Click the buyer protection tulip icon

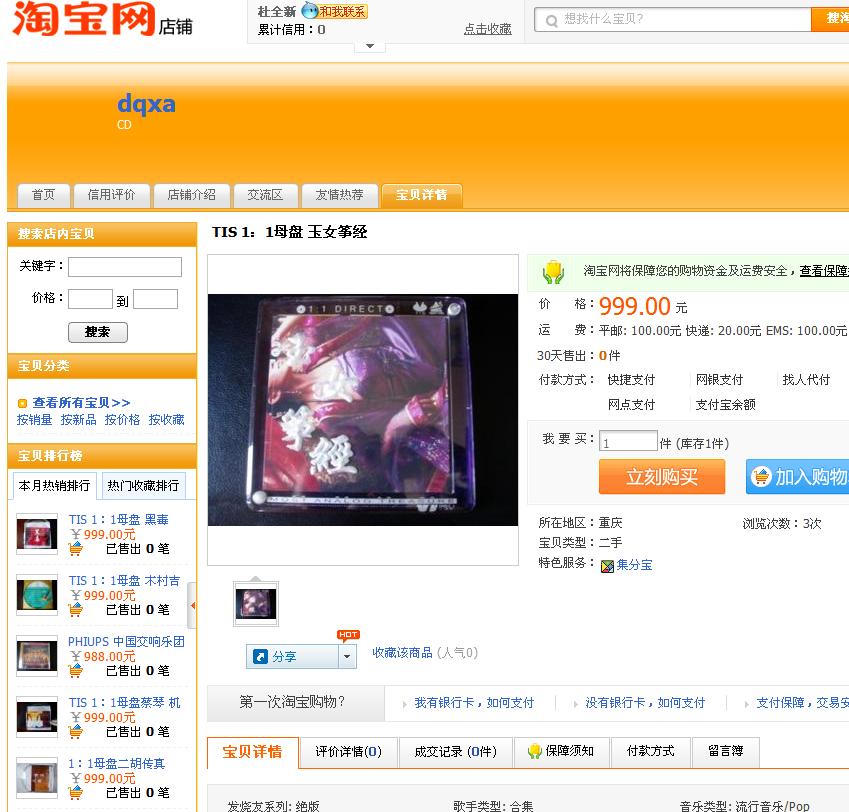[553, 272]
